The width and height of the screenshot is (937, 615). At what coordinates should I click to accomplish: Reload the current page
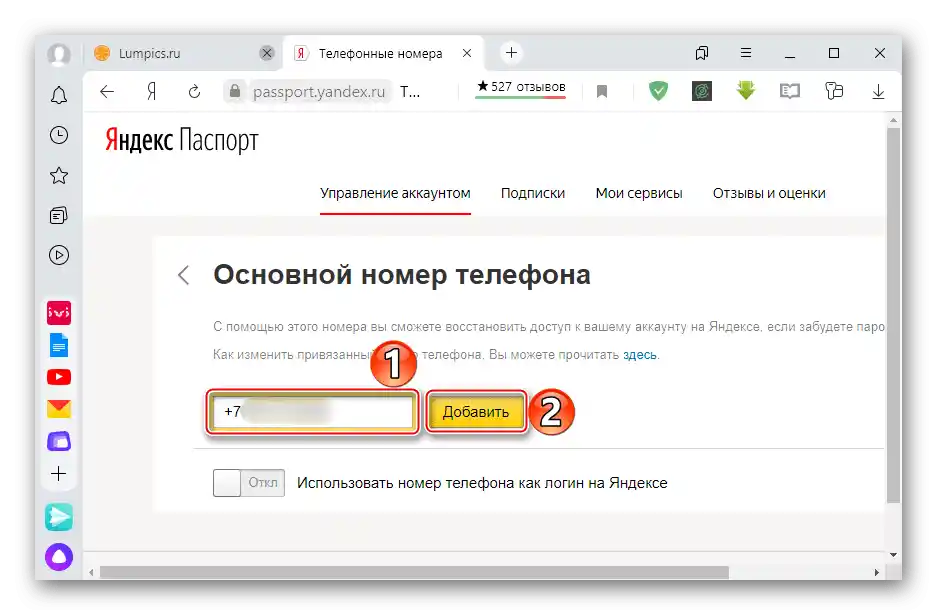point(194,91)
